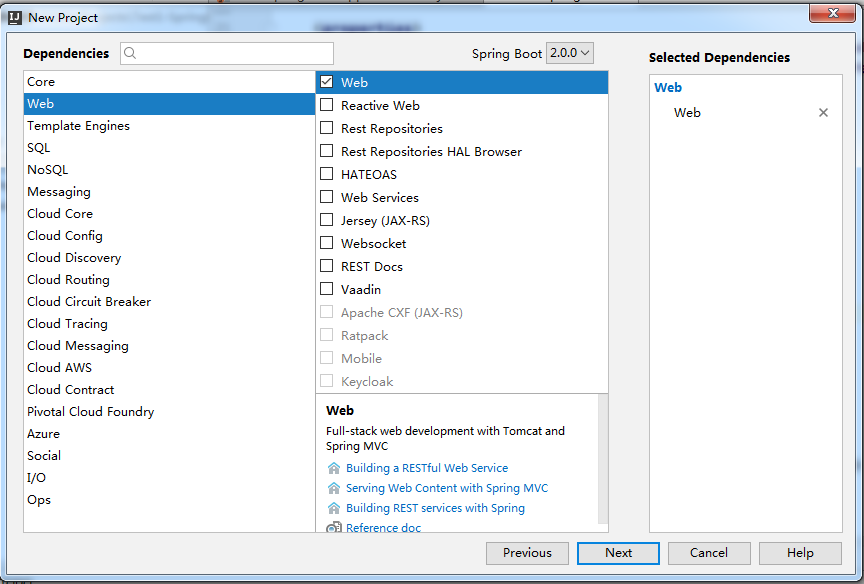
Task: Open Building REST services with Spring link
Action: (x=435, y=508)
